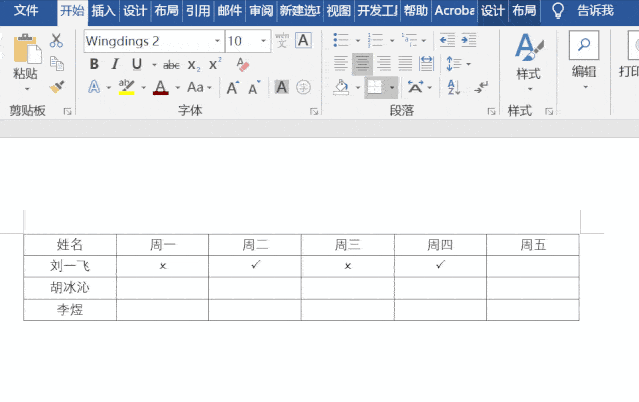Viewport: 639px width, 402px height.
Task: Show paragraph marks icon
Action: [481, 87]
